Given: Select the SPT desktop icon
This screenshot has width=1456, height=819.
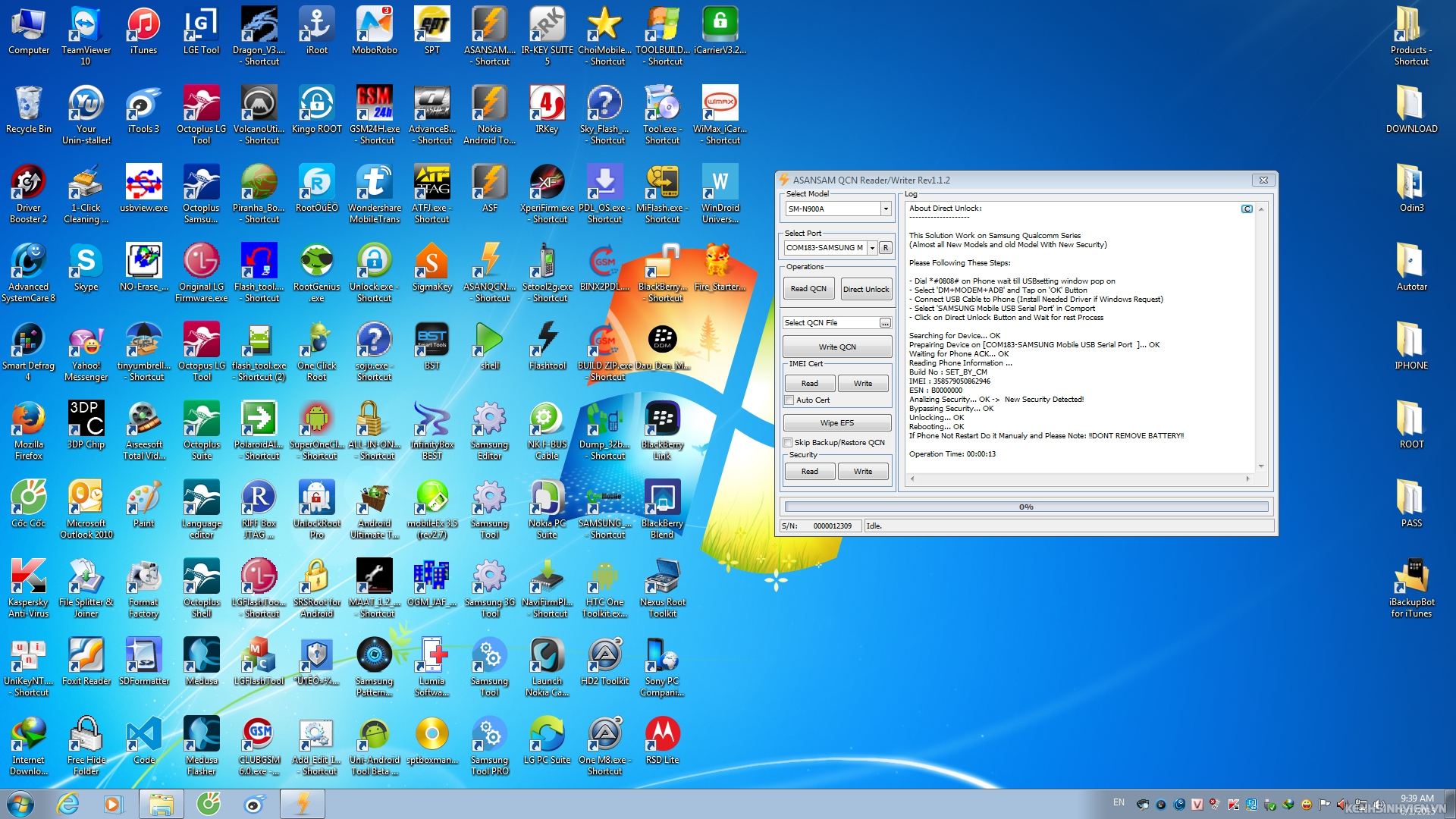Looking at the screenshot, I should click(x=432, y=30).
